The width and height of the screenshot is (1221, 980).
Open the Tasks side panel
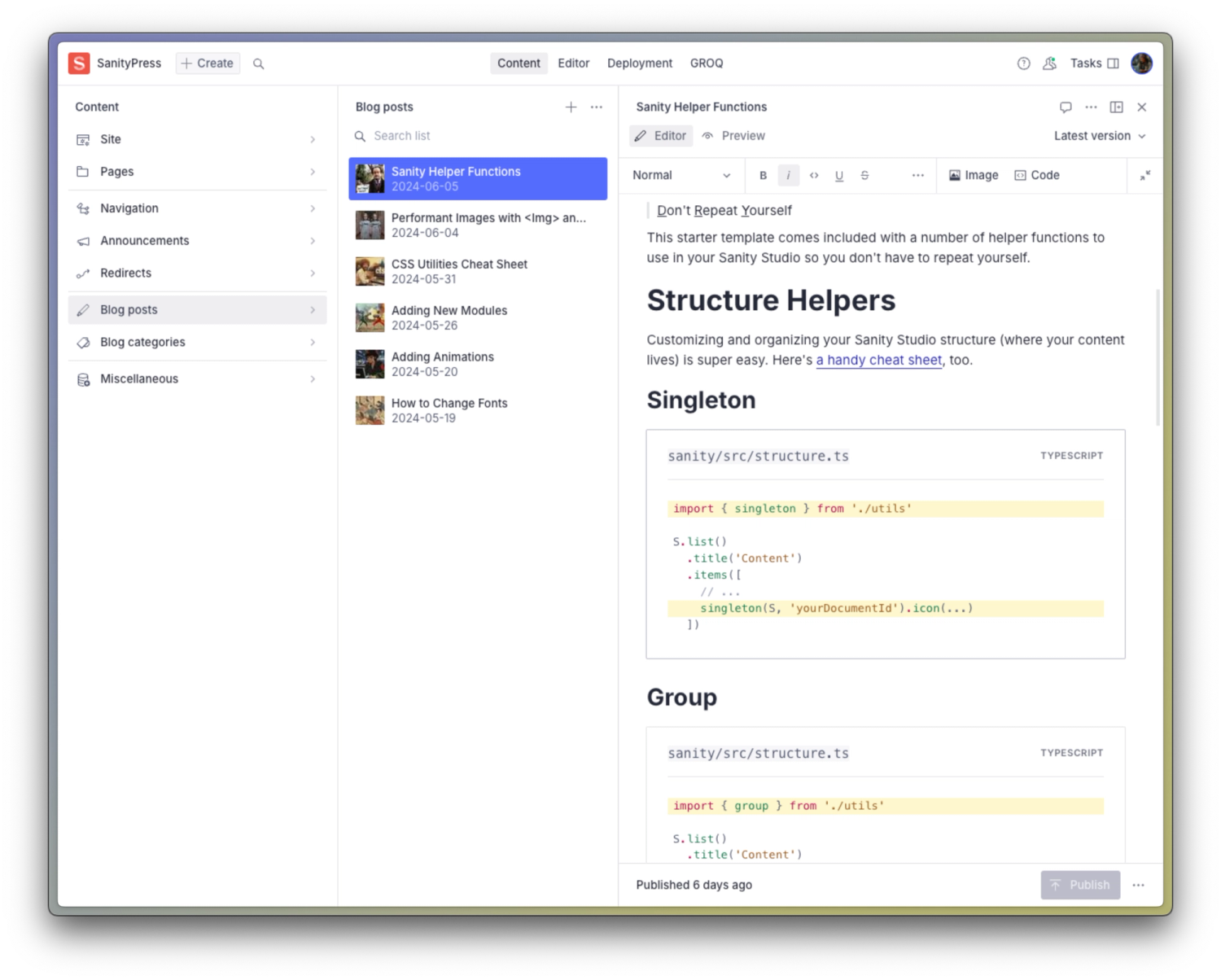(1095, 63)
